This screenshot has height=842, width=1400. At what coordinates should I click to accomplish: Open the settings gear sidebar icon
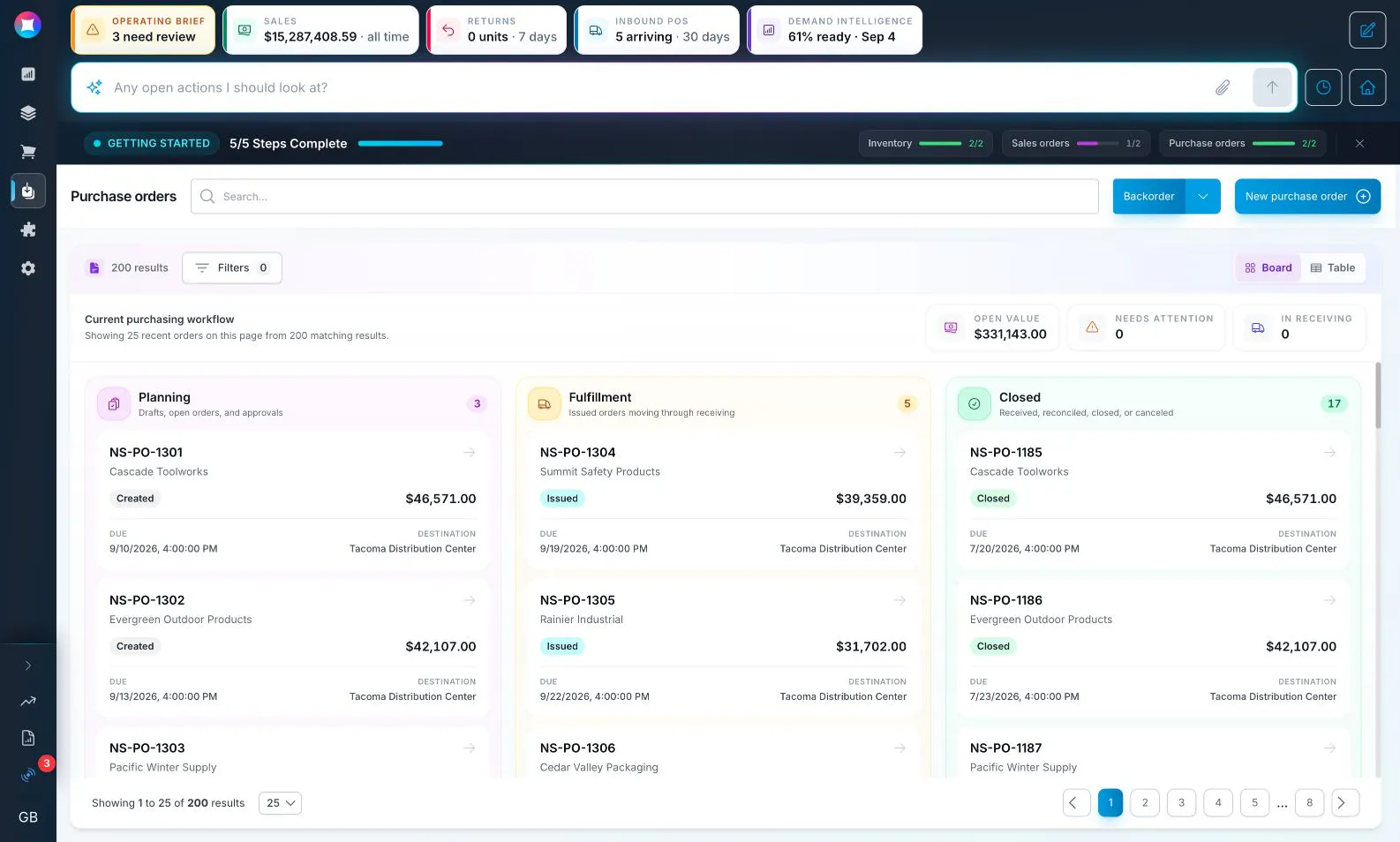(x=28, y=268)
